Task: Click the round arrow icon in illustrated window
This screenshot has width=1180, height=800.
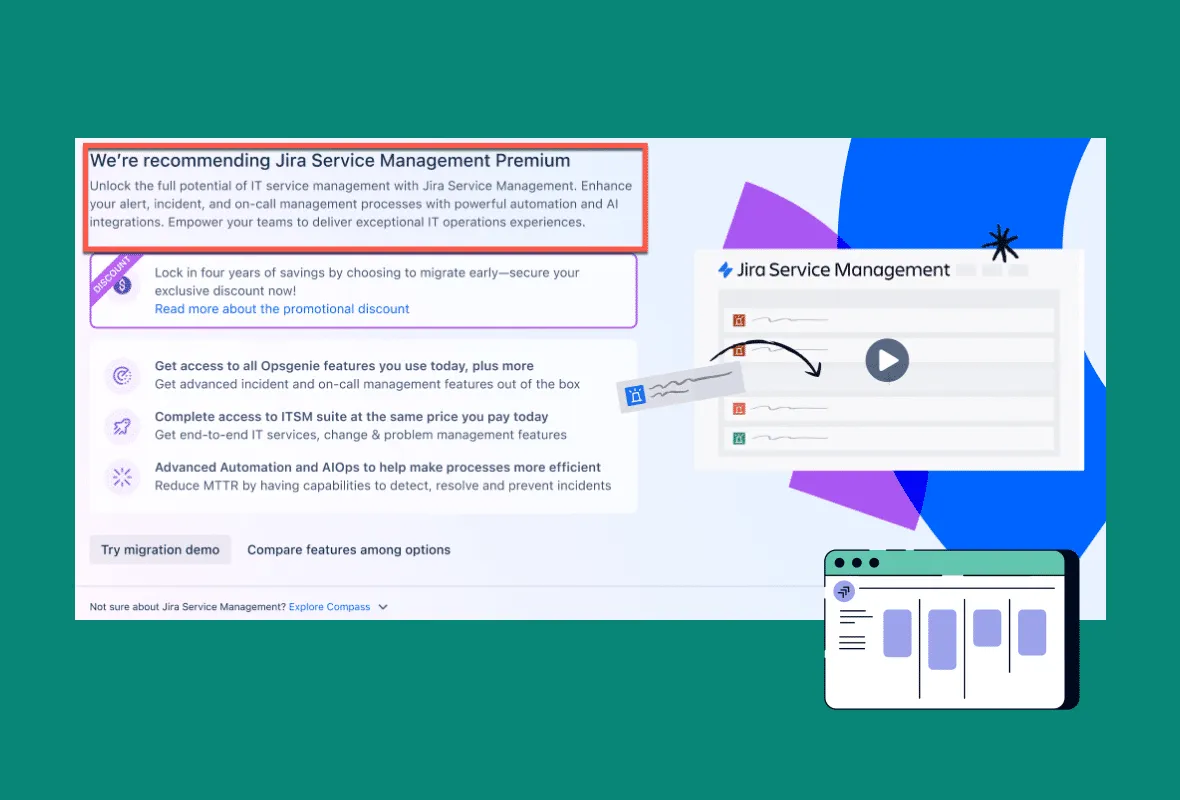Action: tap(845, 591)
